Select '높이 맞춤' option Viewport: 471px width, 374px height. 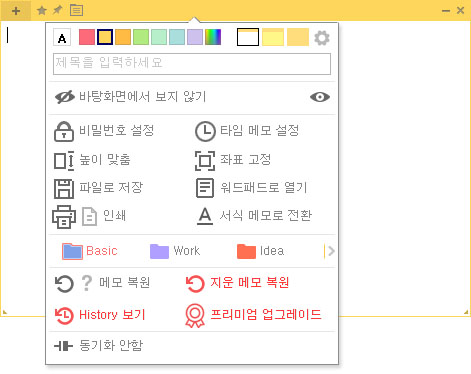pyautogui.click(x=105, y=160)
